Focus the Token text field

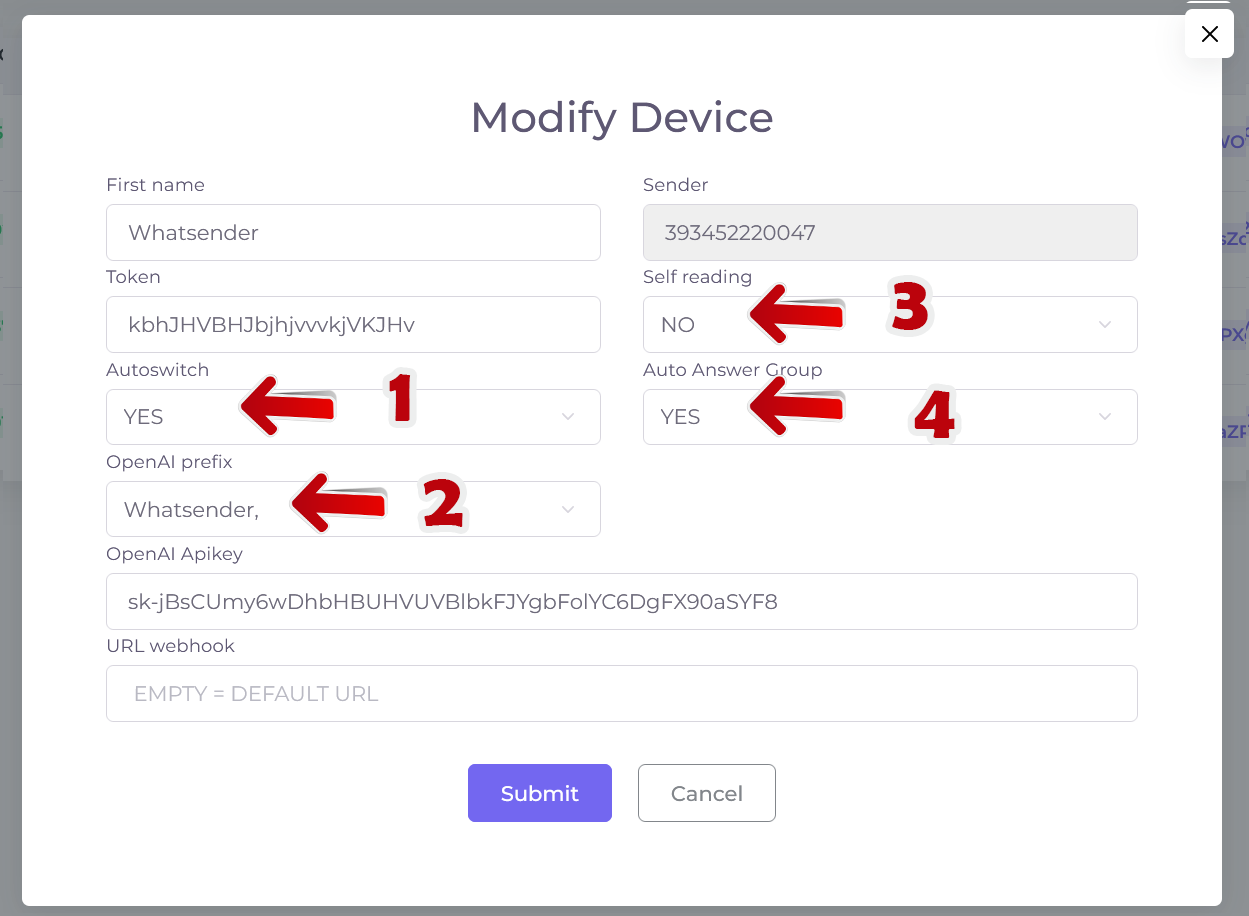coord(353,324)
